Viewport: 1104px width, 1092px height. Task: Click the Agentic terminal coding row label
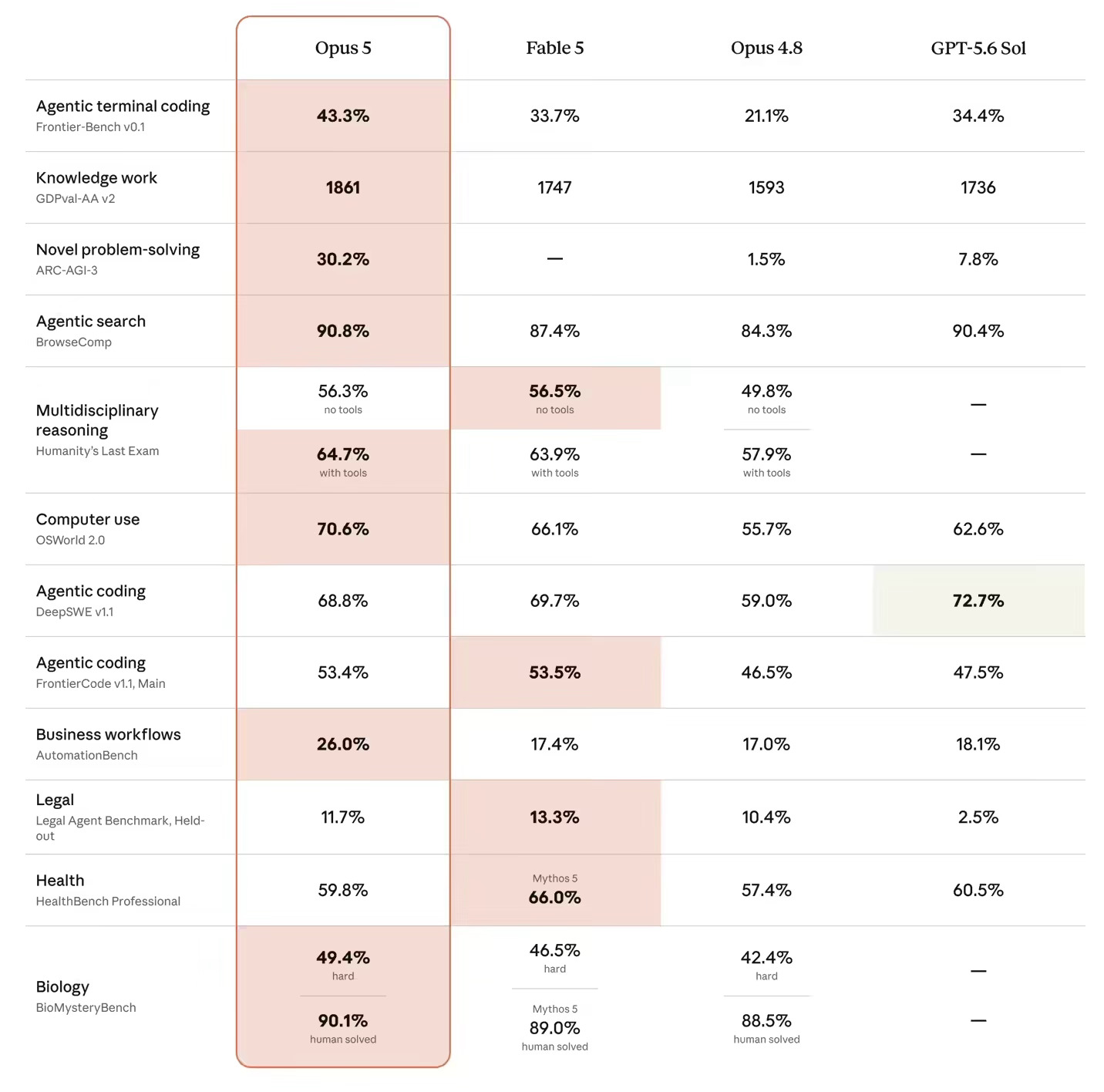(x=123, y=116)
